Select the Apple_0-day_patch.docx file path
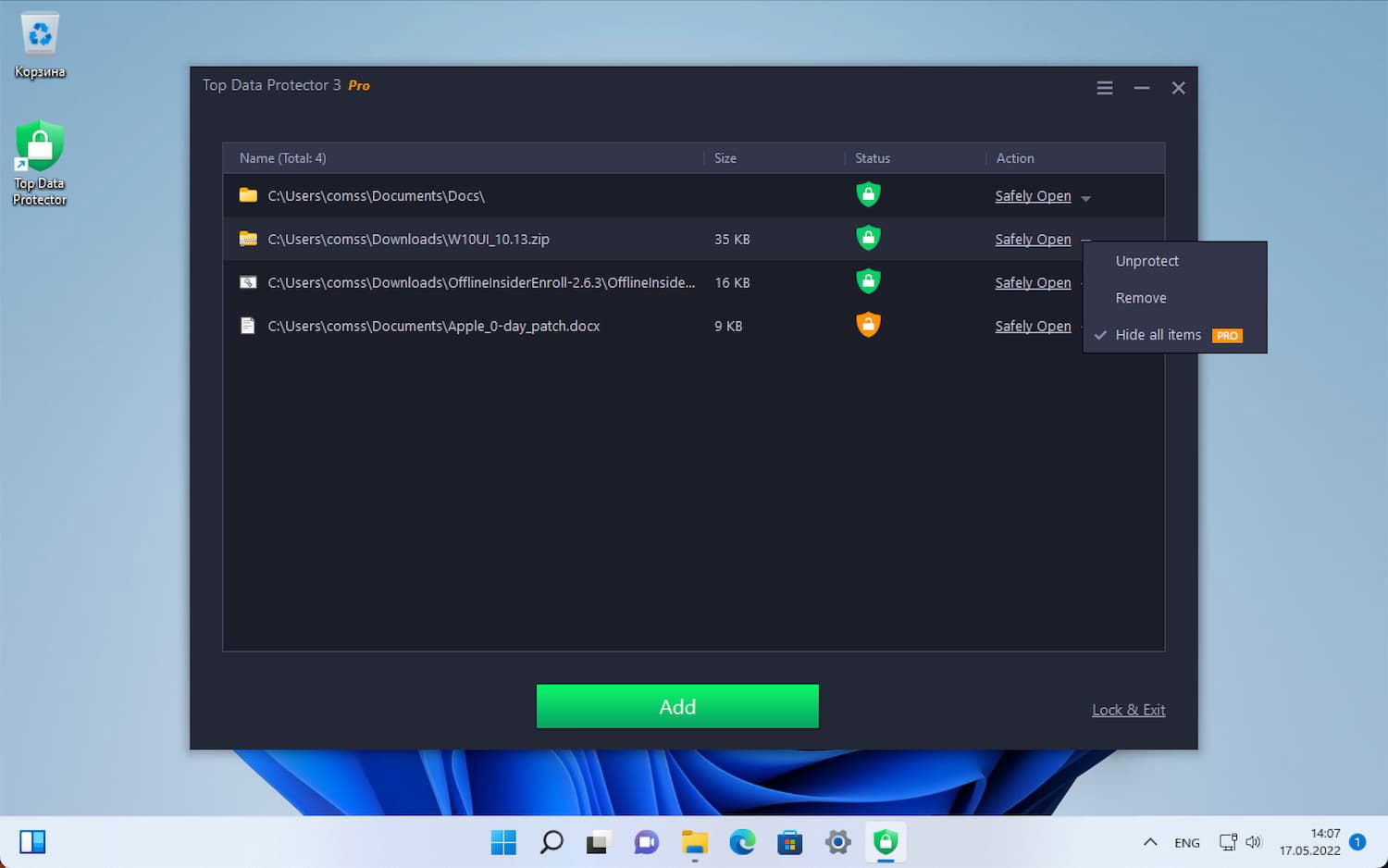1388x868 pixels. click(x=433, y=327)
